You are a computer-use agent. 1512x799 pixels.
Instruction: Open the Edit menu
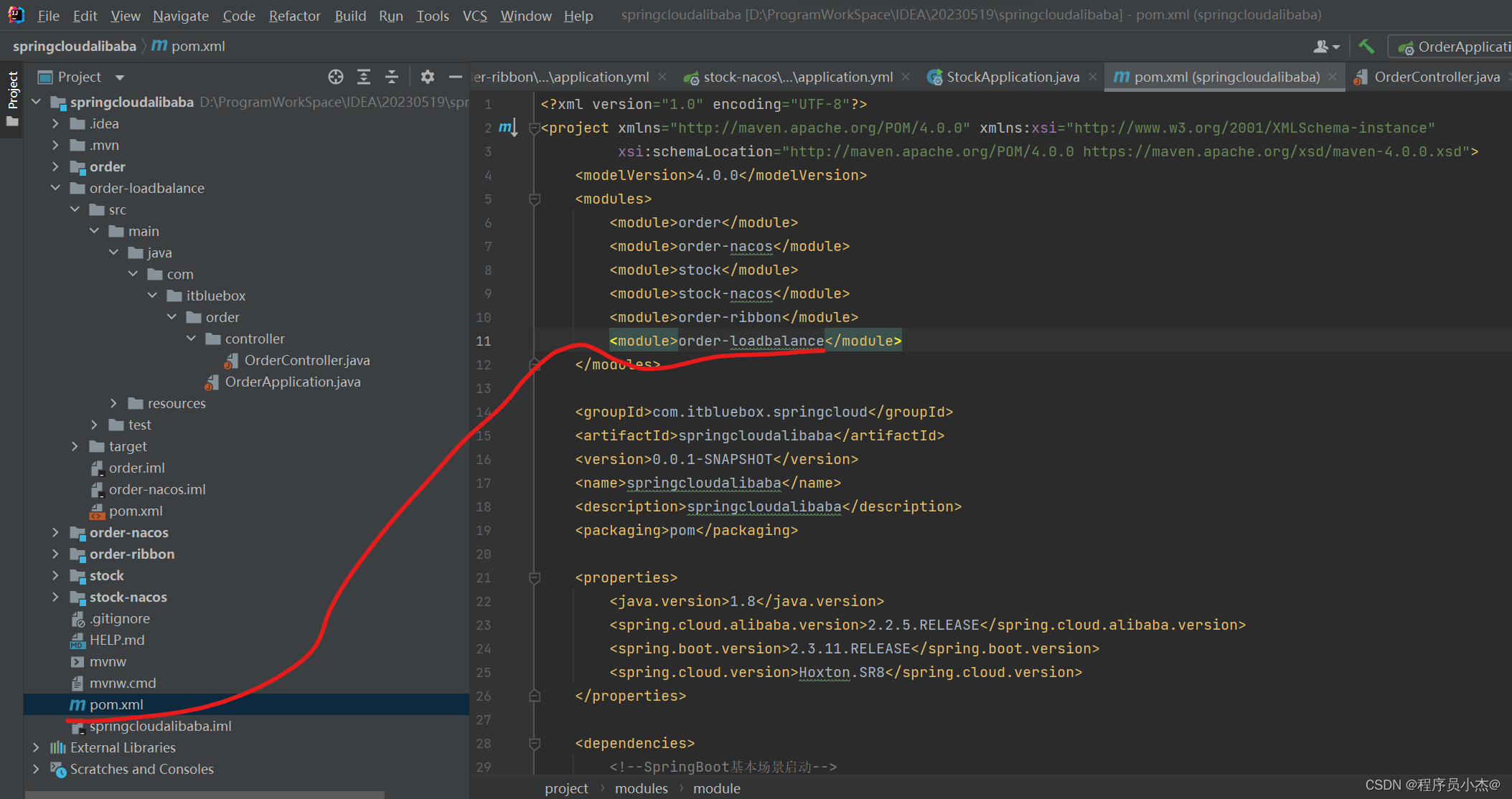85,16
